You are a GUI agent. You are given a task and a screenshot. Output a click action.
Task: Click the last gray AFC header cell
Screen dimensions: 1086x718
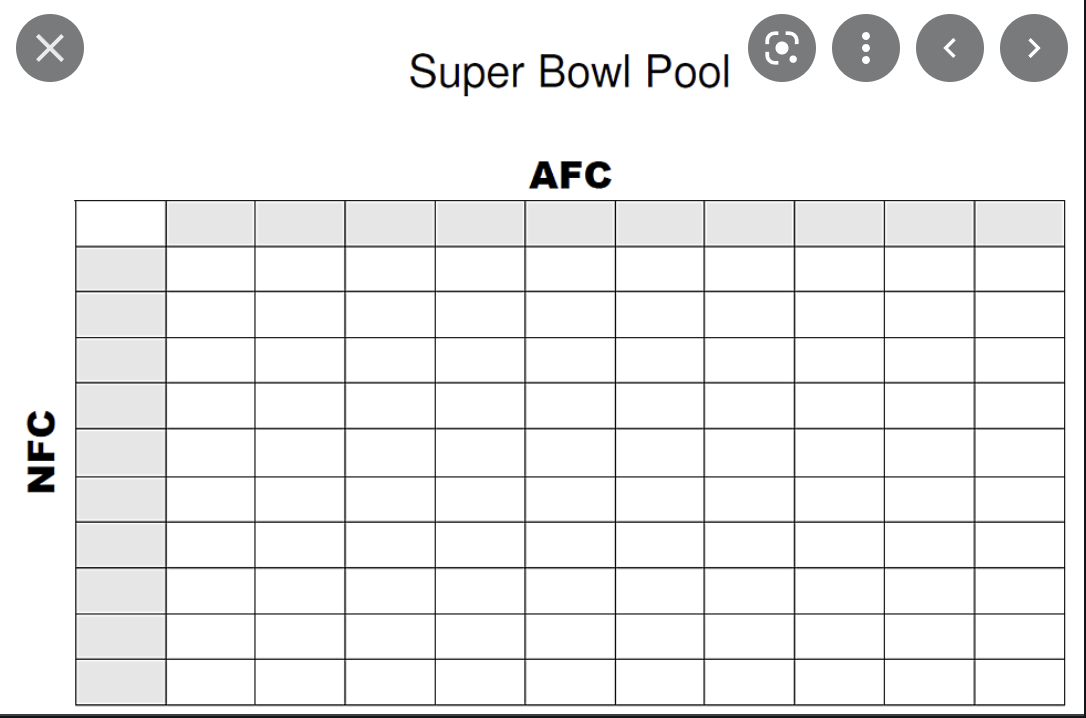click(x=1020, y=223)
